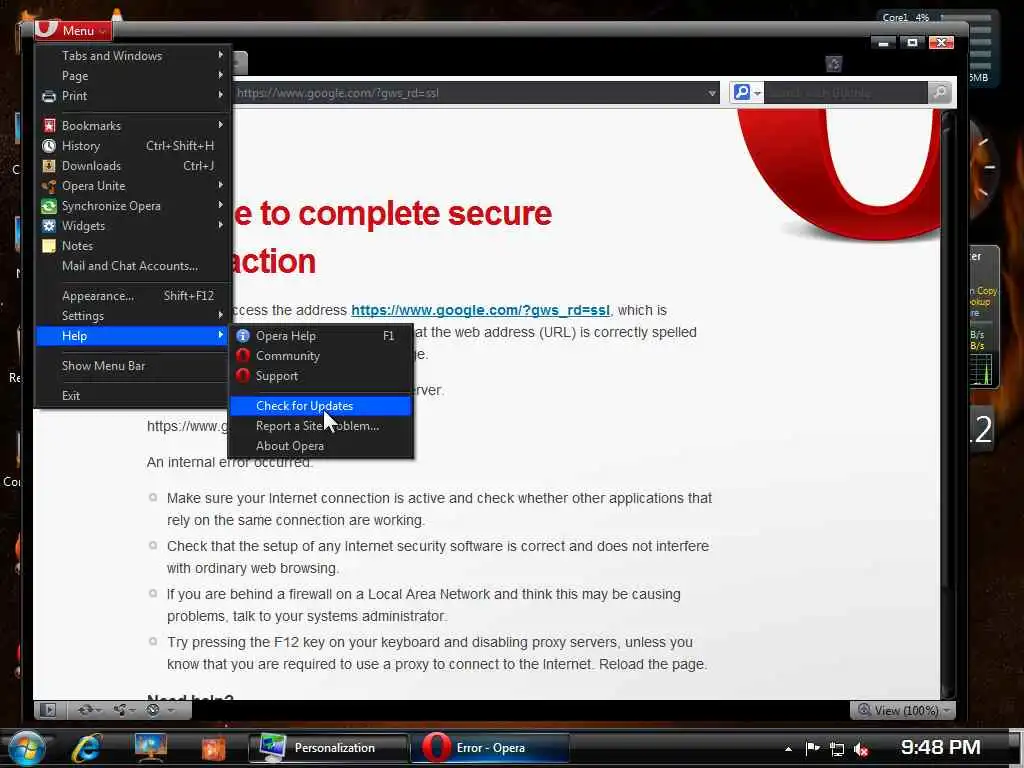This screenshot has height=768, width=1024.
Task: Launch Internet Explorer from taskbar
Action: [x=86, y=748]
